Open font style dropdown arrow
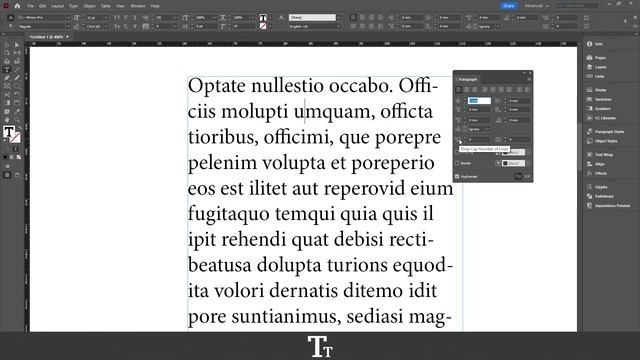 [68, 27]
